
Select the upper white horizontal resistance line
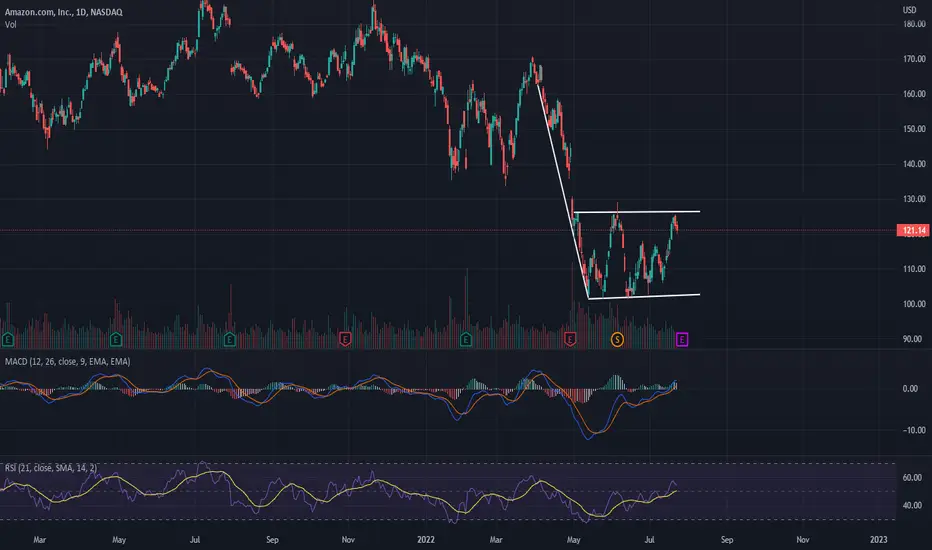coord(637,212)
